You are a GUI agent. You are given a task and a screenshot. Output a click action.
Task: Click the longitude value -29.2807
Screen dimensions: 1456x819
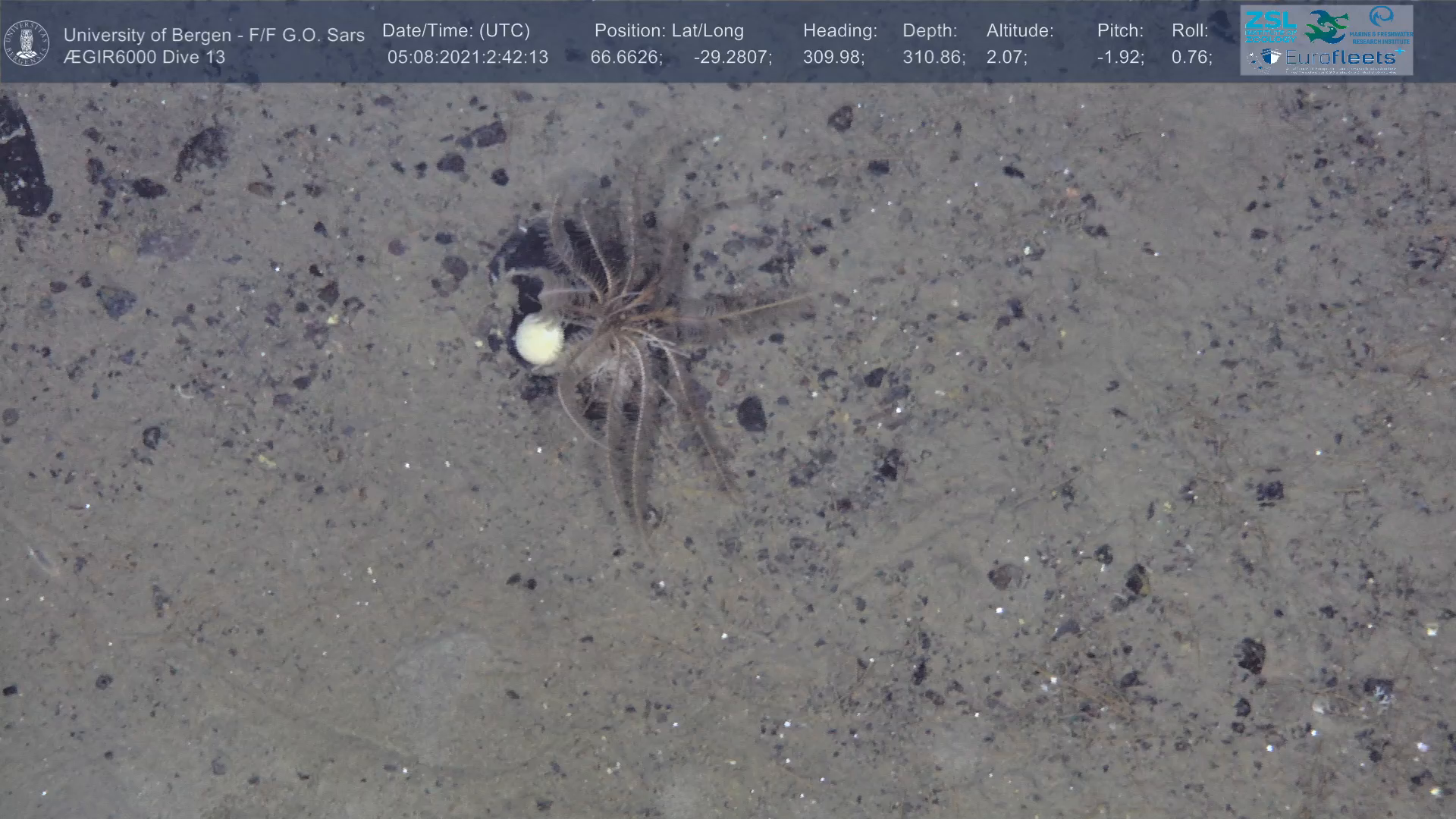click(733, 58)
